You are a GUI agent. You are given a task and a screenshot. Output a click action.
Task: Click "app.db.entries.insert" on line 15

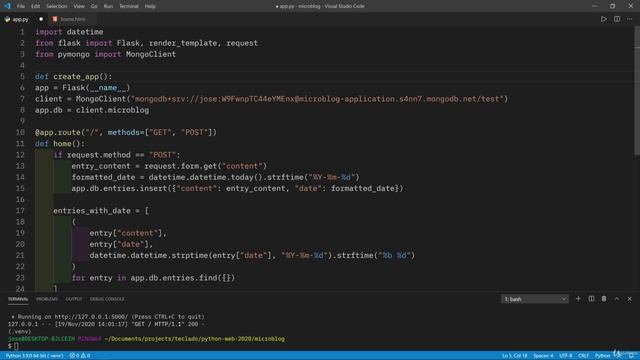click(120, 188)
